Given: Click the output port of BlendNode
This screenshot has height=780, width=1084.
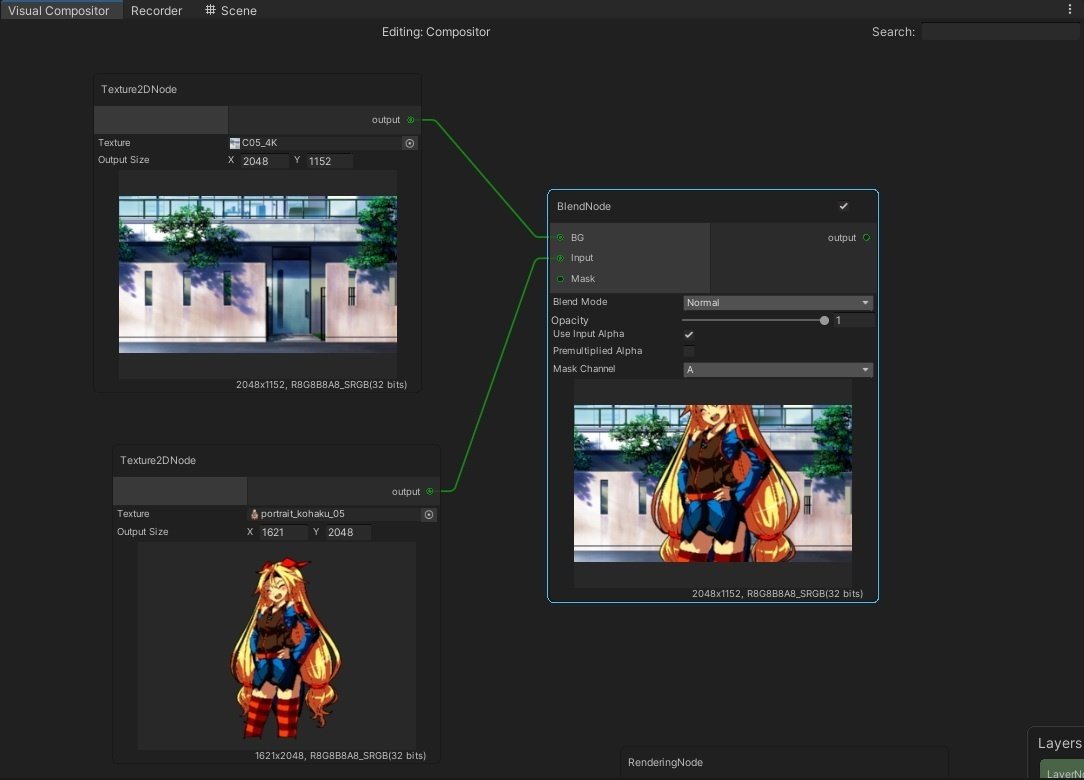Looking at the screenshot, I should pos(866,237).
